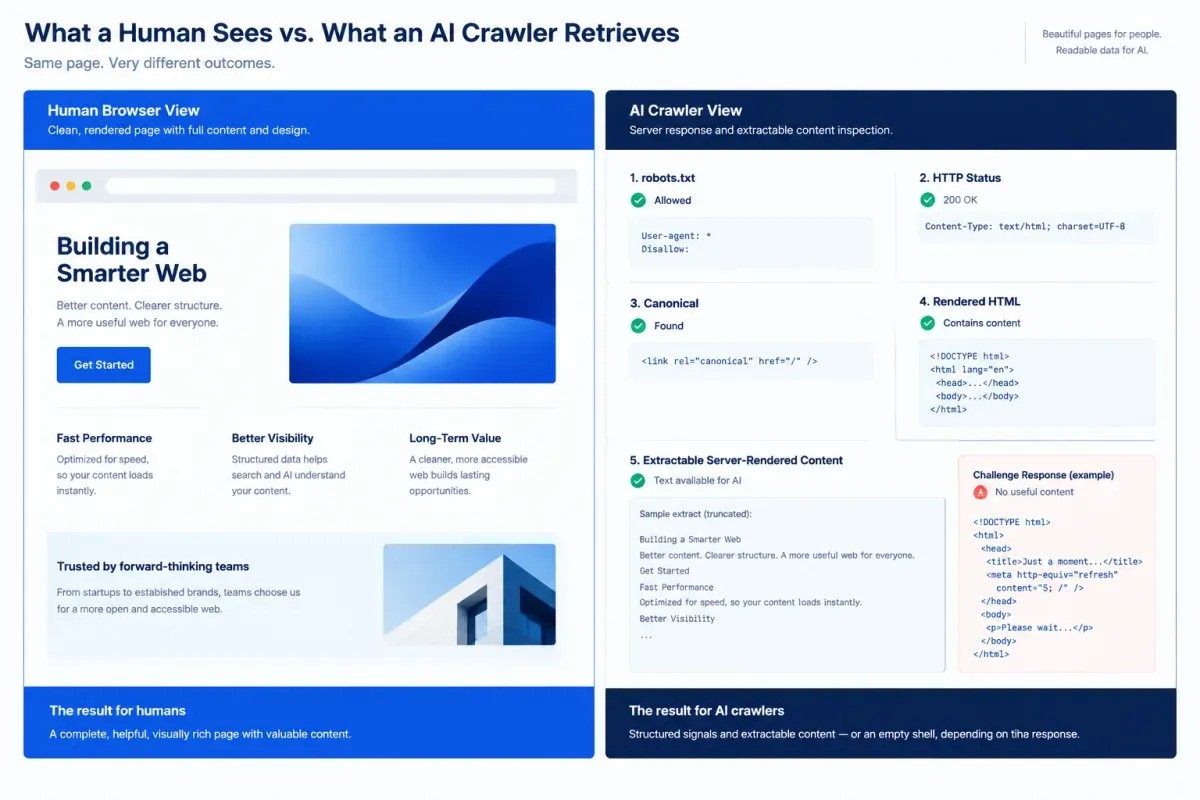This screenshot has width=1200, height=800.
Task: Click the Get Started button
Action: pyautogui.click(x=103, y=365)
